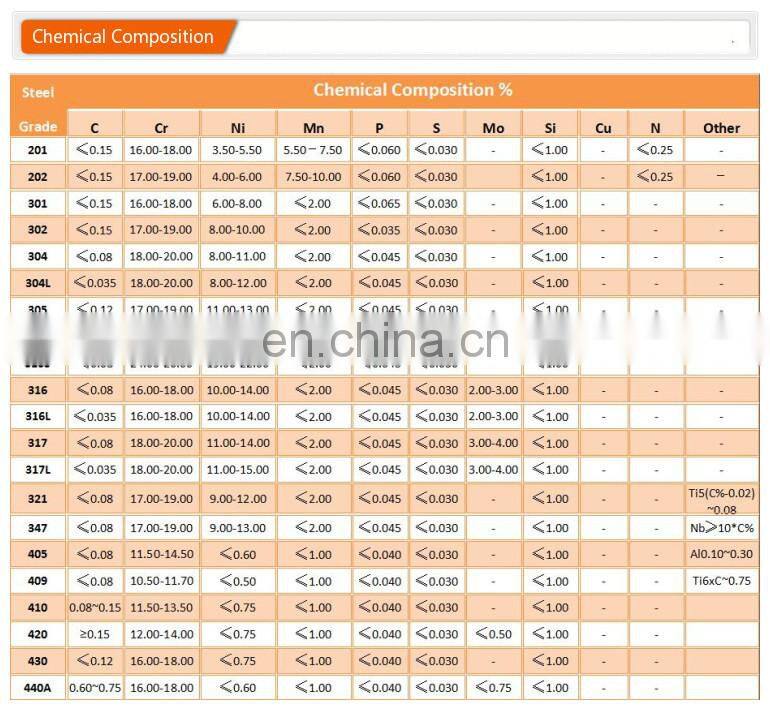The height and width of the screenshot is (710, 770).
Task: Click the 0.08~0.15 carbon value for grade 410
Action: [x=94, y=607]
